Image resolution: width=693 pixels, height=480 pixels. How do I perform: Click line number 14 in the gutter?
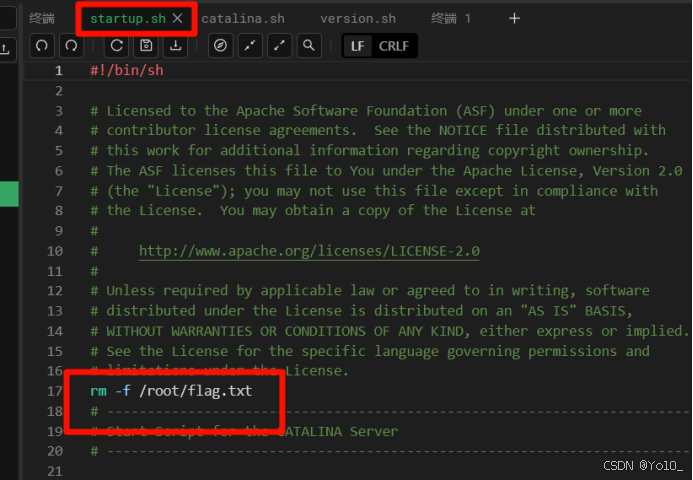[55, 331]
